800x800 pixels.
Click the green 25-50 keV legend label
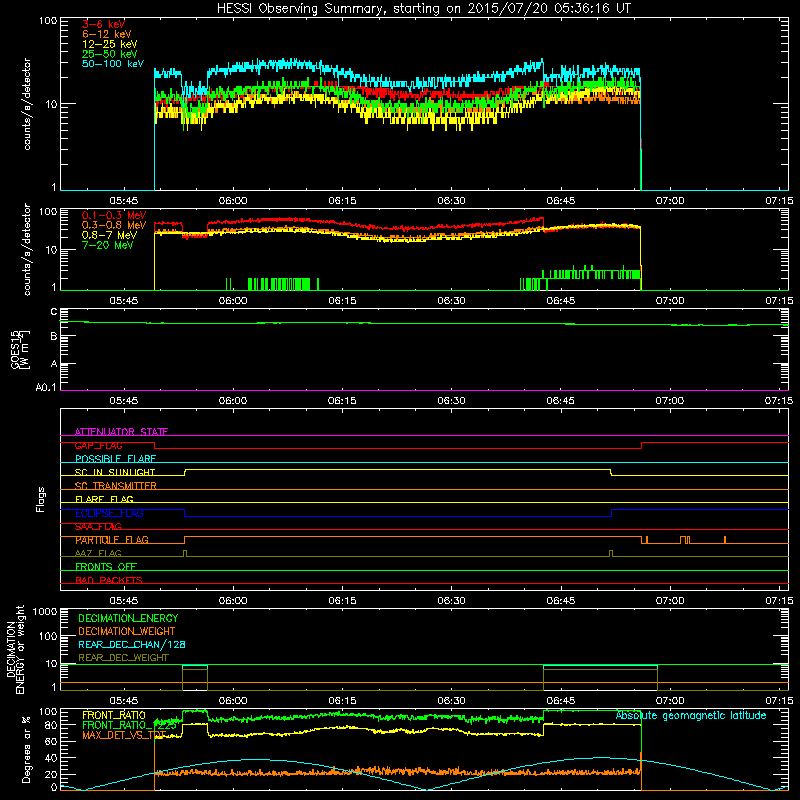pos(110,54)
